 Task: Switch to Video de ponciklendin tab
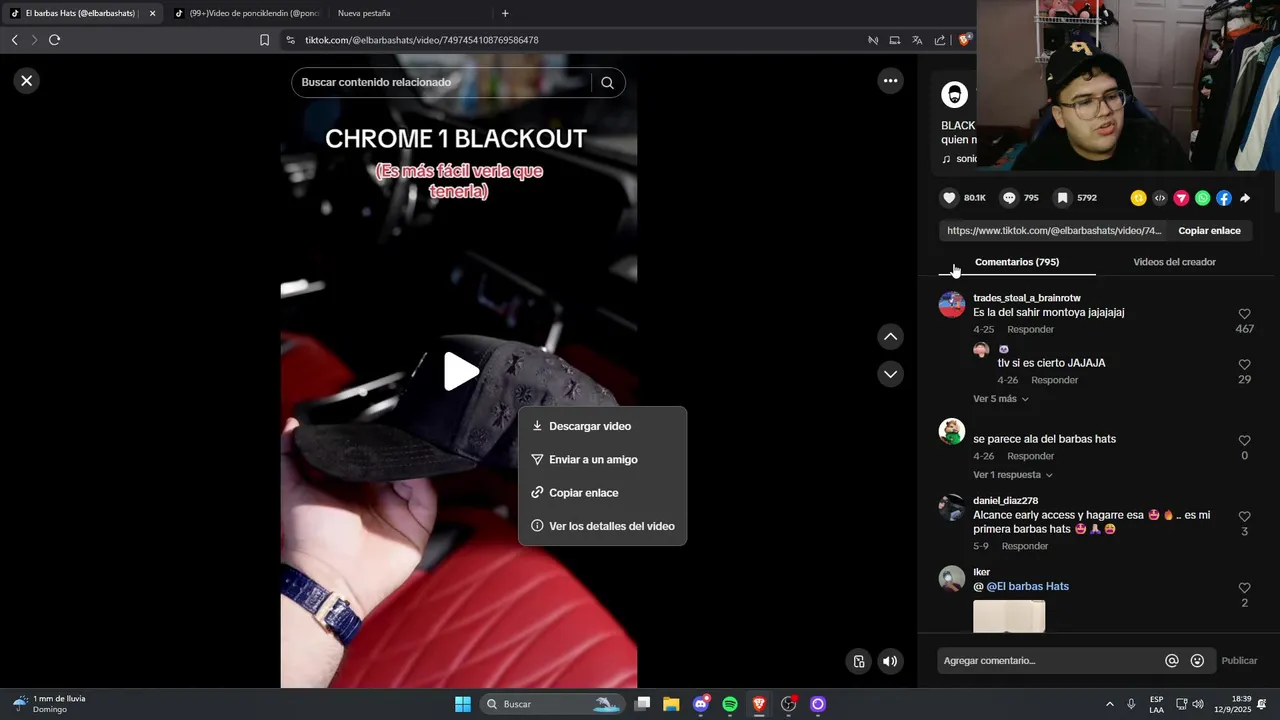pos(247,13)
